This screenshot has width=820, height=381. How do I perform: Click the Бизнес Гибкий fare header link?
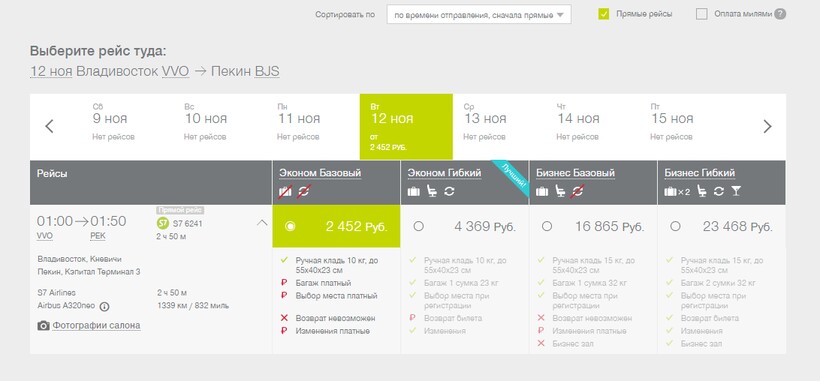pyautogui.click(x=700, y=173)
